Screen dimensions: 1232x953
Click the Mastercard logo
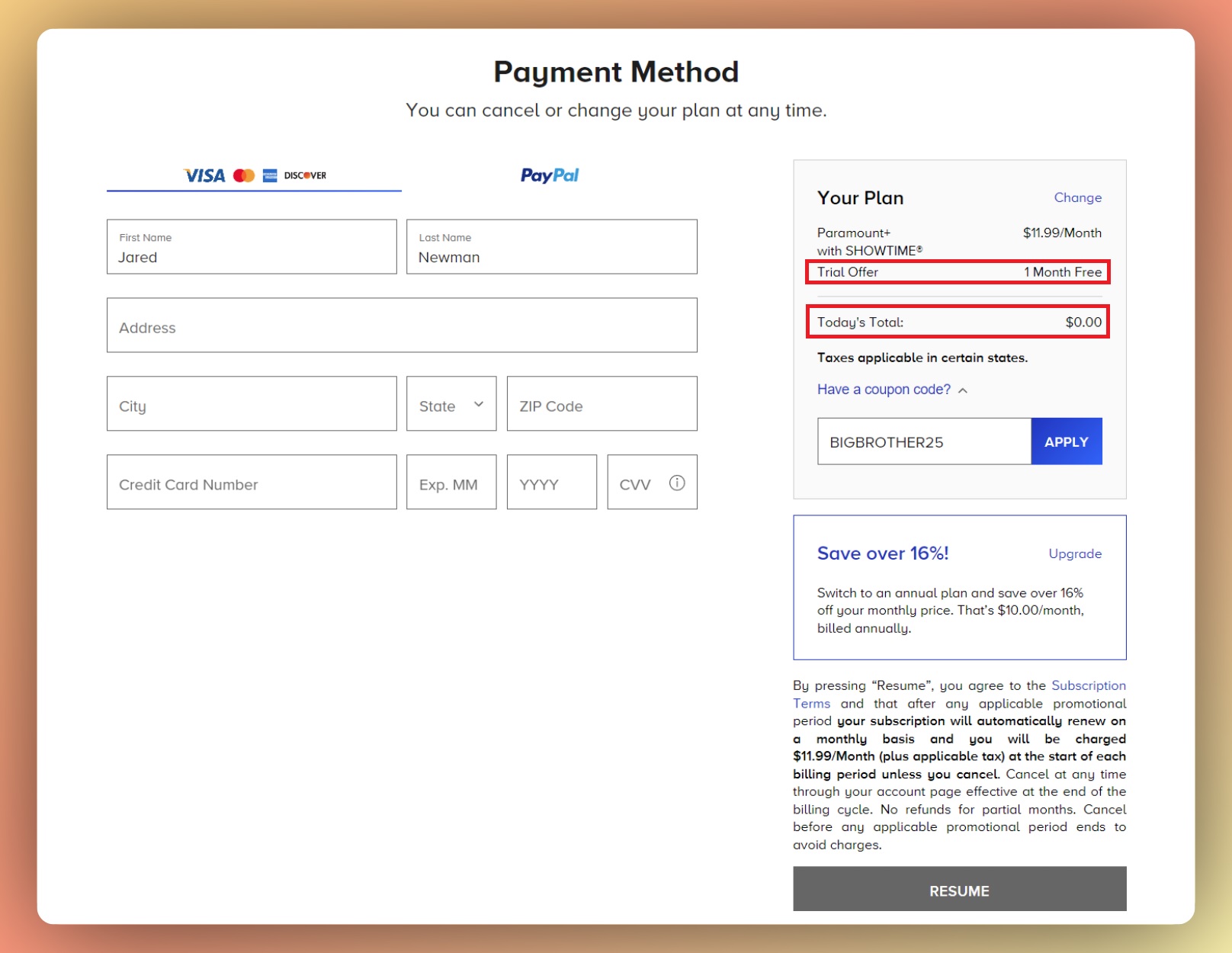point(243,175)
